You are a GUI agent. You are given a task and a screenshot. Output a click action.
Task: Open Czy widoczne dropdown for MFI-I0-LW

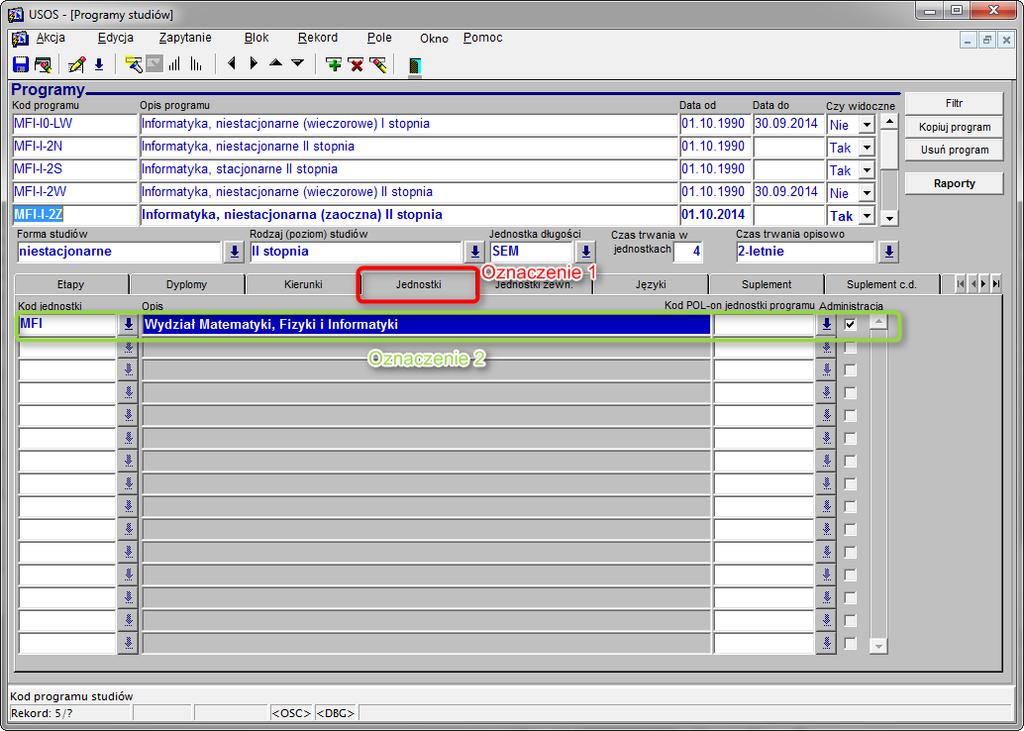point(867,125)
